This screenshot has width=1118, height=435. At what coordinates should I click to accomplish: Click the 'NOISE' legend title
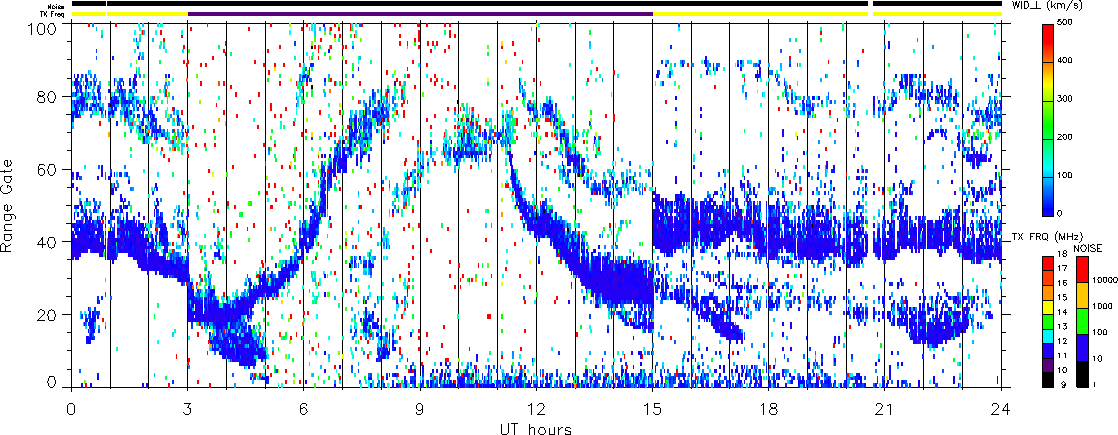(1088, 248)
